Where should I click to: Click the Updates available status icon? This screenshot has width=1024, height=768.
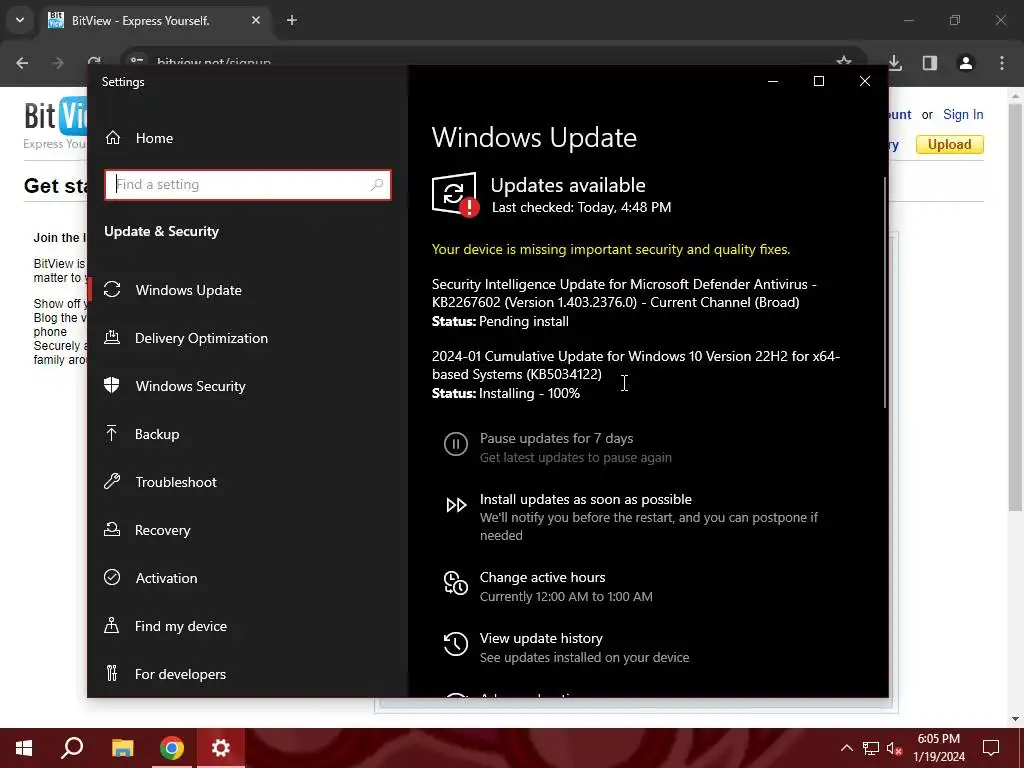[x=455, y=194]
